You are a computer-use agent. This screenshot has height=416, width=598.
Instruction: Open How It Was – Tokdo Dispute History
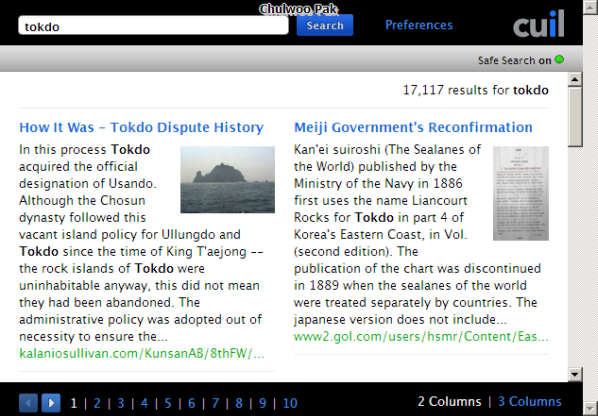click(141, 127)
